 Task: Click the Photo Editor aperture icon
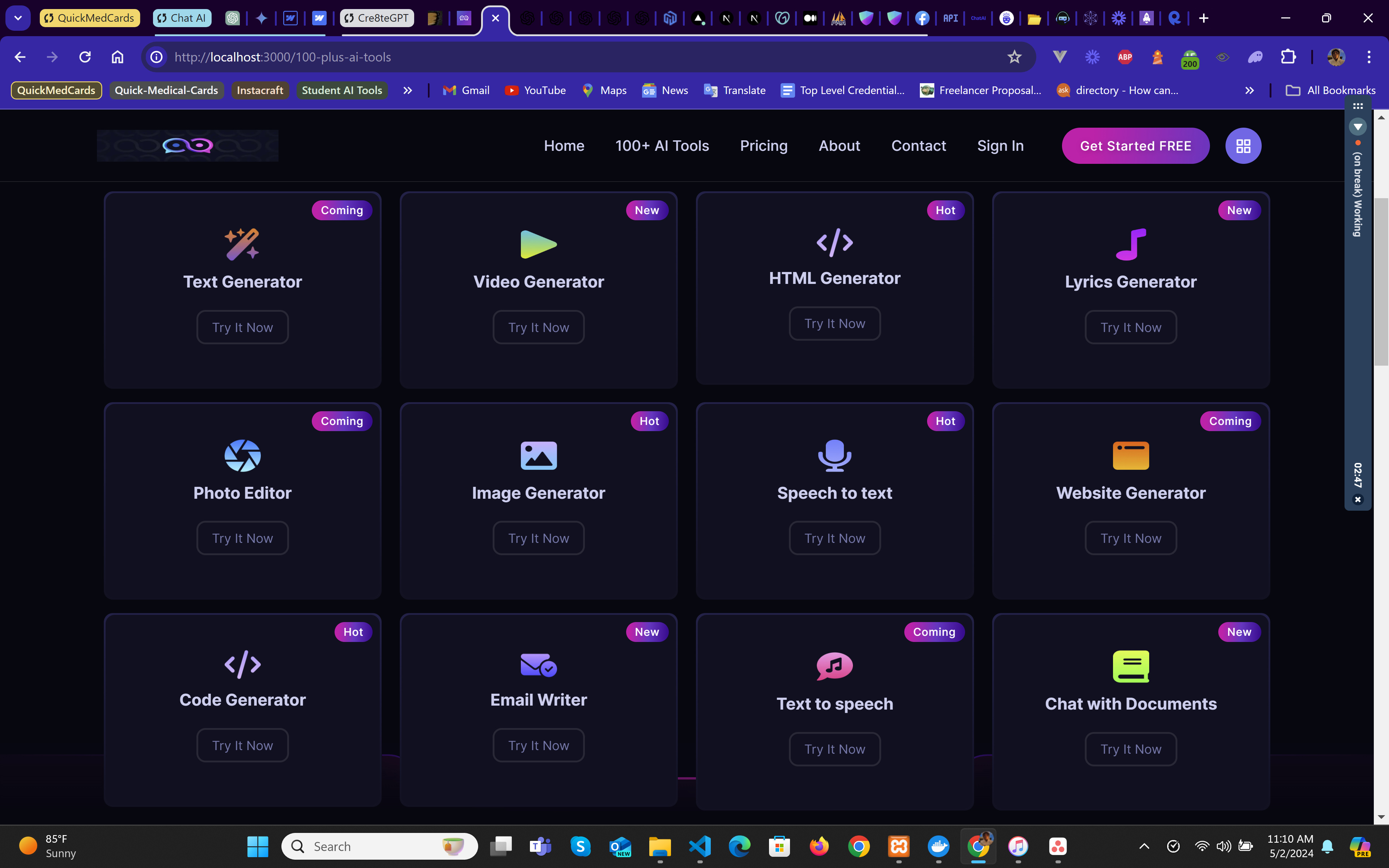[242, 455]
